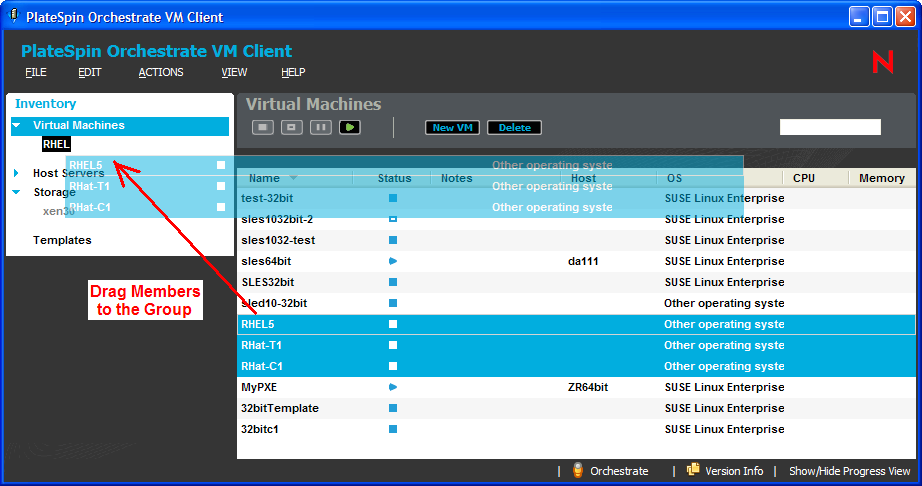Click the running status icon of MyPXE
The width and height of the screenshot is (922, 486).
(393, 387)
